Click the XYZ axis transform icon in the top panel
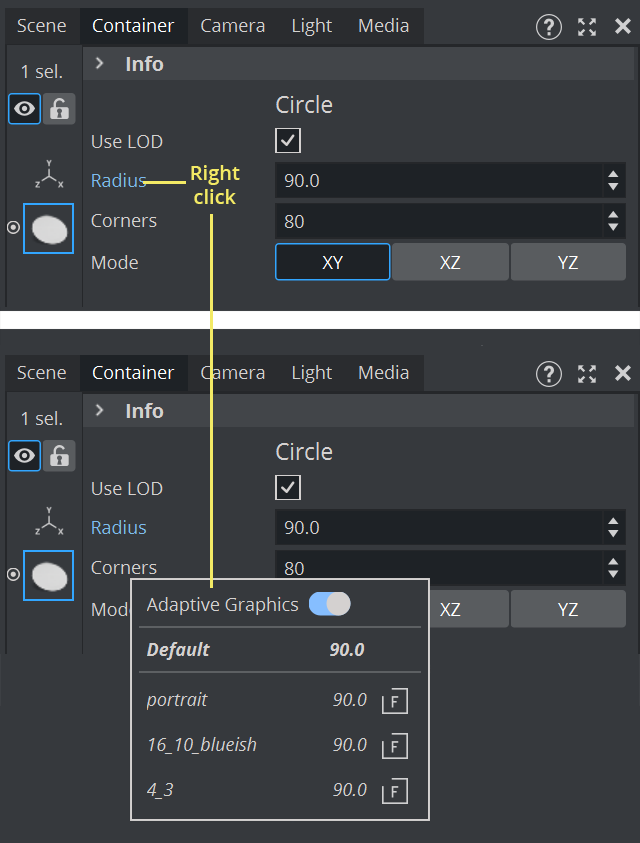 tap(48, 177)
